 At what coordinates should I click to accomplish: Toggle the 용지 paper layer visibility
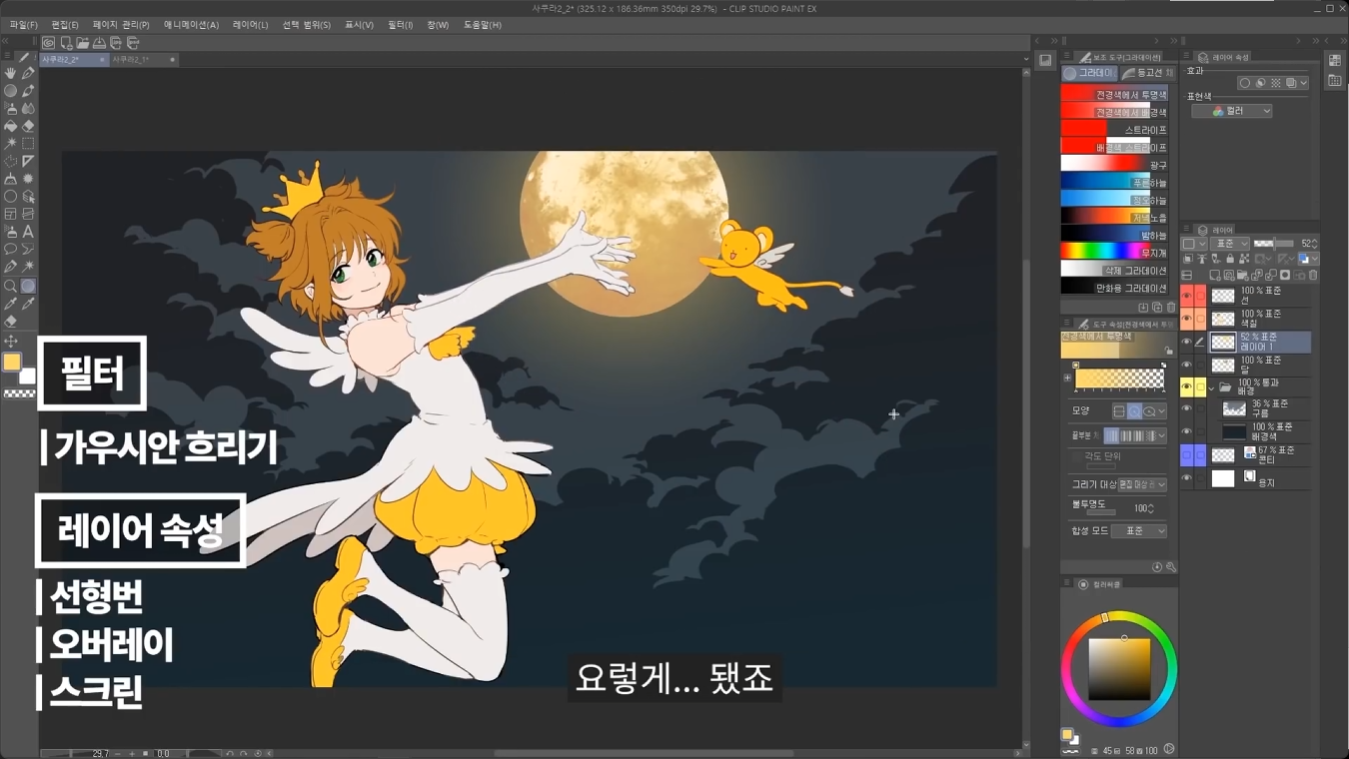pos(1187,479)
